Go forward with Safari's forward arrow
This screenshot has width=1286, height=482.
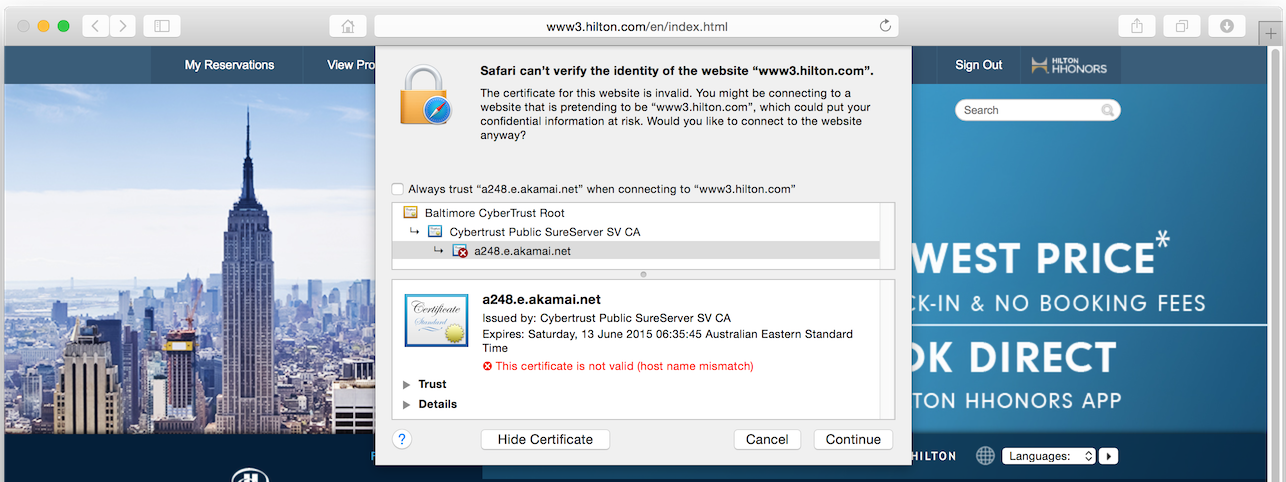click(x=123, y=26)
